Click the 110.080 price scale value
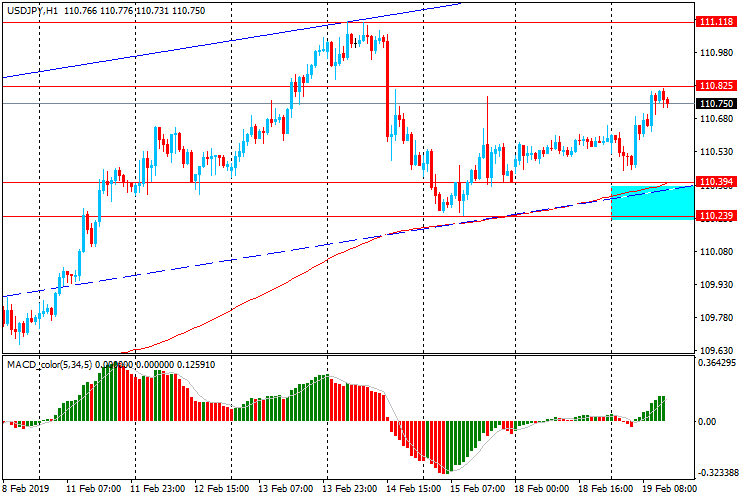 [717, 252]
